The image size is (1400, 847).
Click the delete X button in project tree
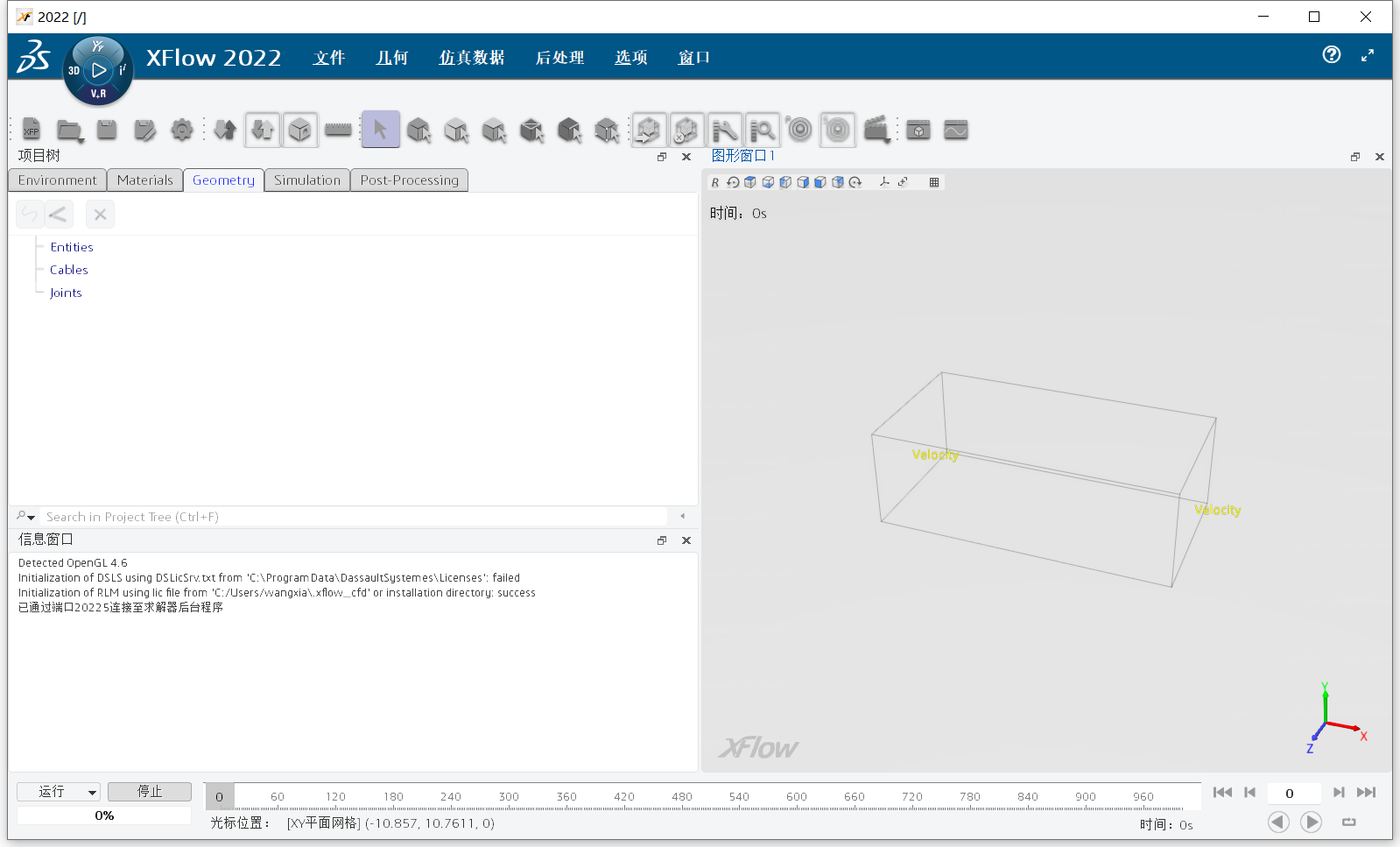[x=100, y=214]
